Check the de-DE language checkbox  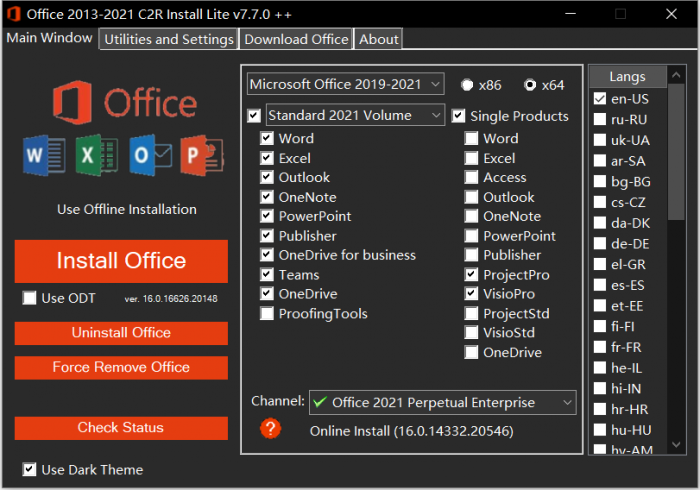point(600,244)
